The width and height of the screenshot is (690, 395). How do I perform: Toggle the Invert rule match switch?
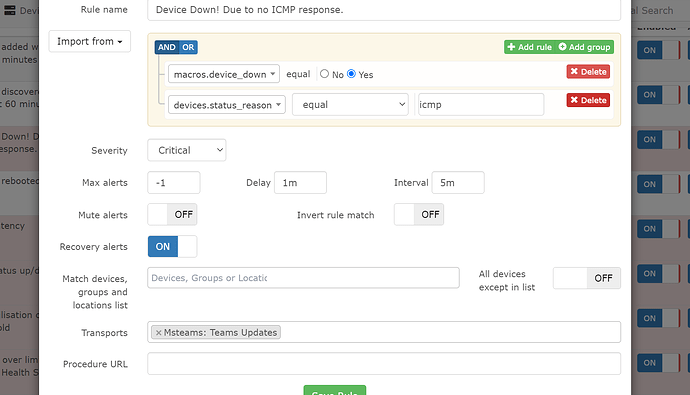pyautogui.click(x=418, y=215)
